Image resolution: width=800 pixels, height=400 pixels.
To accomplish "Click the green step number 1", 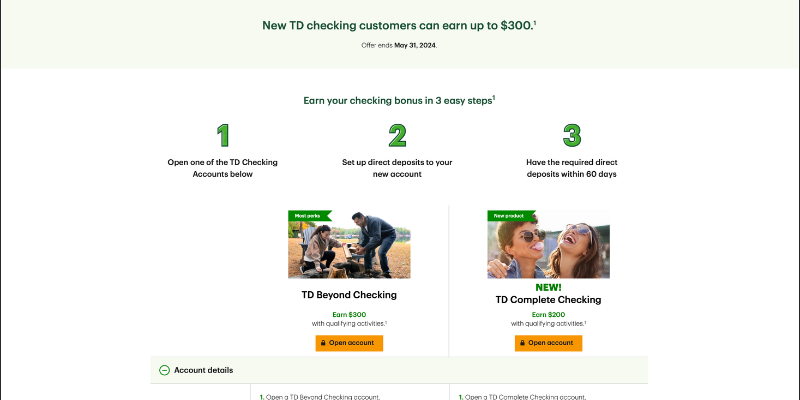I will coord(223,136).
